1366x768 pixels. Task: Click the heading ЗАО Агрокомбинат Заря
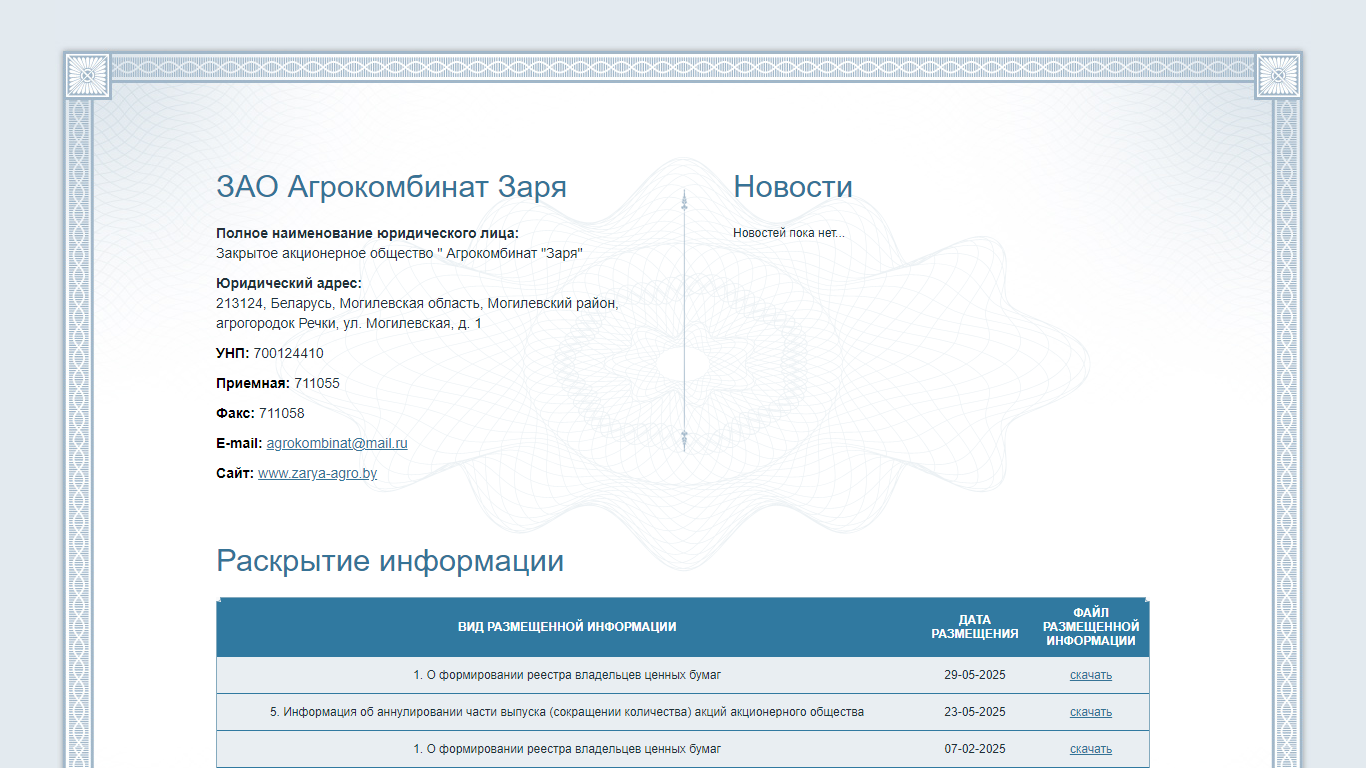click(391, 187)
